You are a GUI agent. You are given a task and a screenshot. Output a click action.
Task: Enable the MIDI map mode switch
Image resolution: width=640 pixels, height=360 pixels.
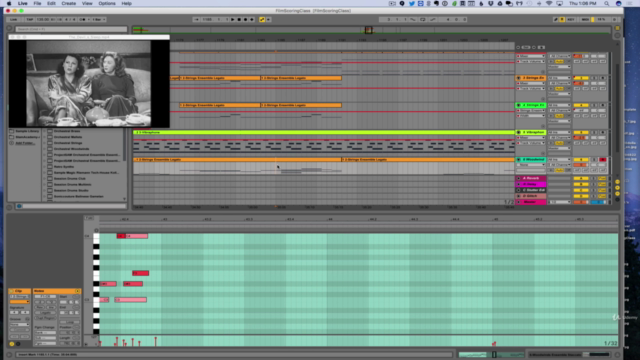[585, 19]
